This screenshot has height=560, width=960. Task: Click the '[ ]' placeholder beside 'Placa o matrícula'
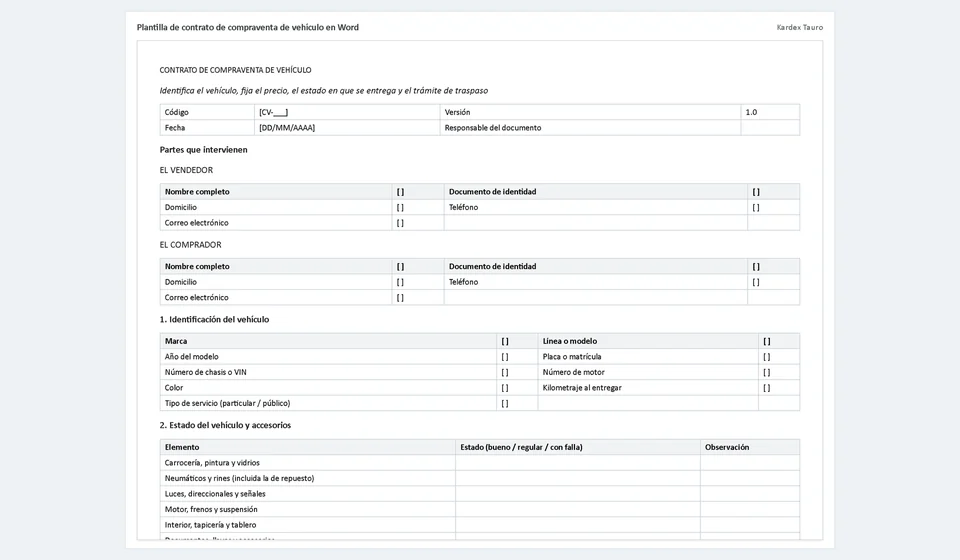[767, 357]
